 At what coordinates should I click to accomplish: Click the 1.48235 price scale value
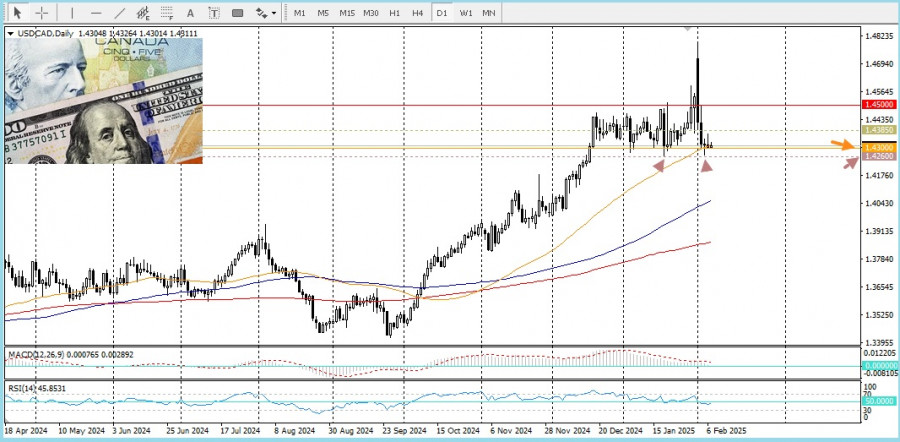point(879,36)
